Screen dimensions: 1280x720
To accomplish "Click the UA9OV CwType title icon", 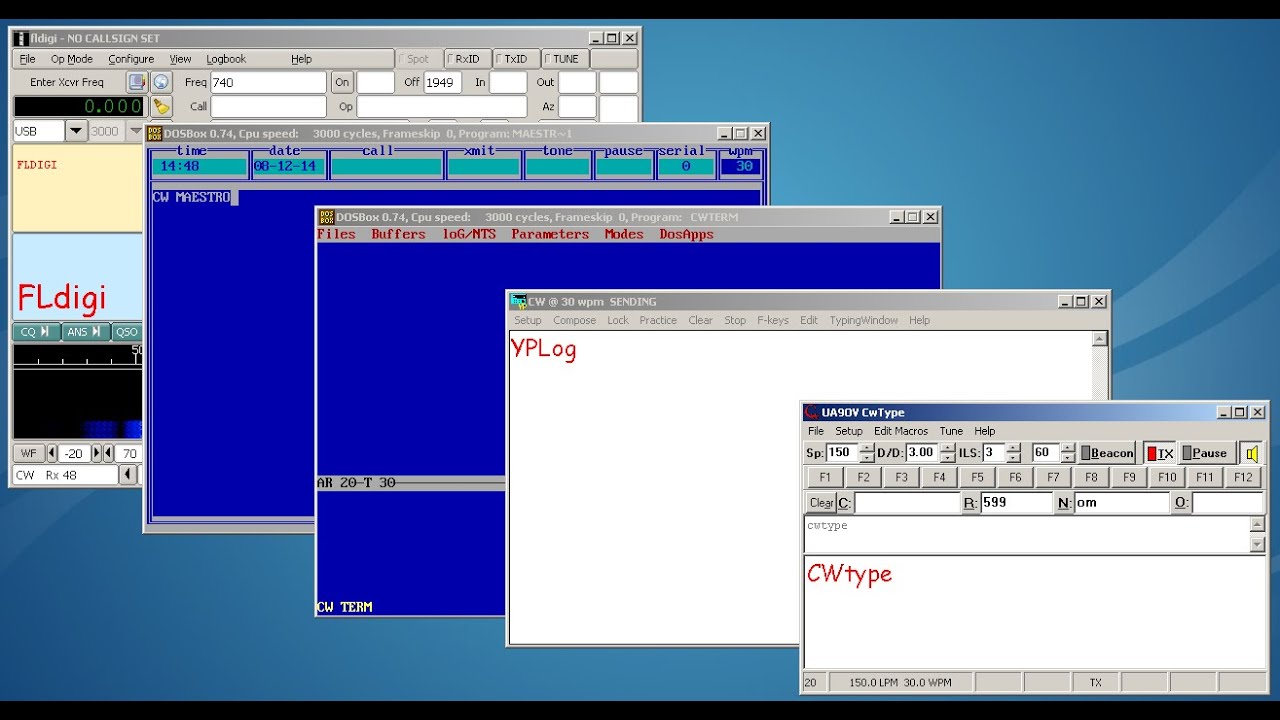I will (x=812, y=412).
